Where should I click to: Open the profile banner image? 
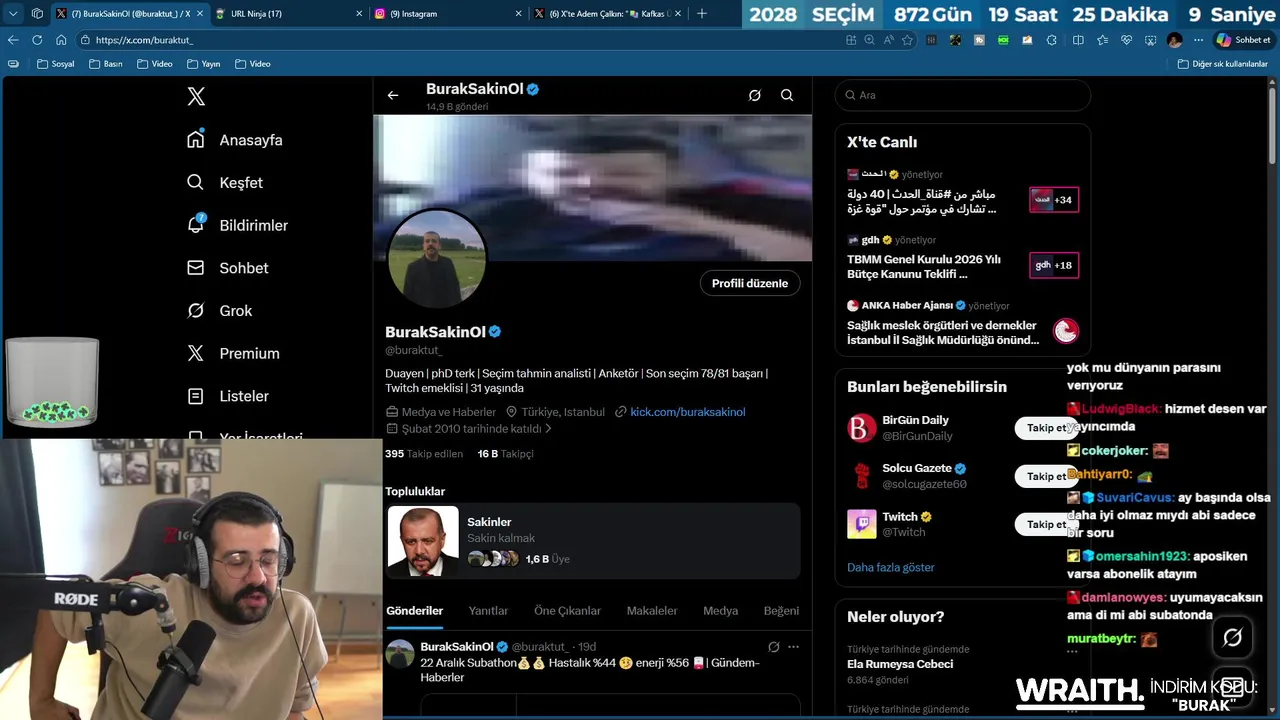pos(593,188)
